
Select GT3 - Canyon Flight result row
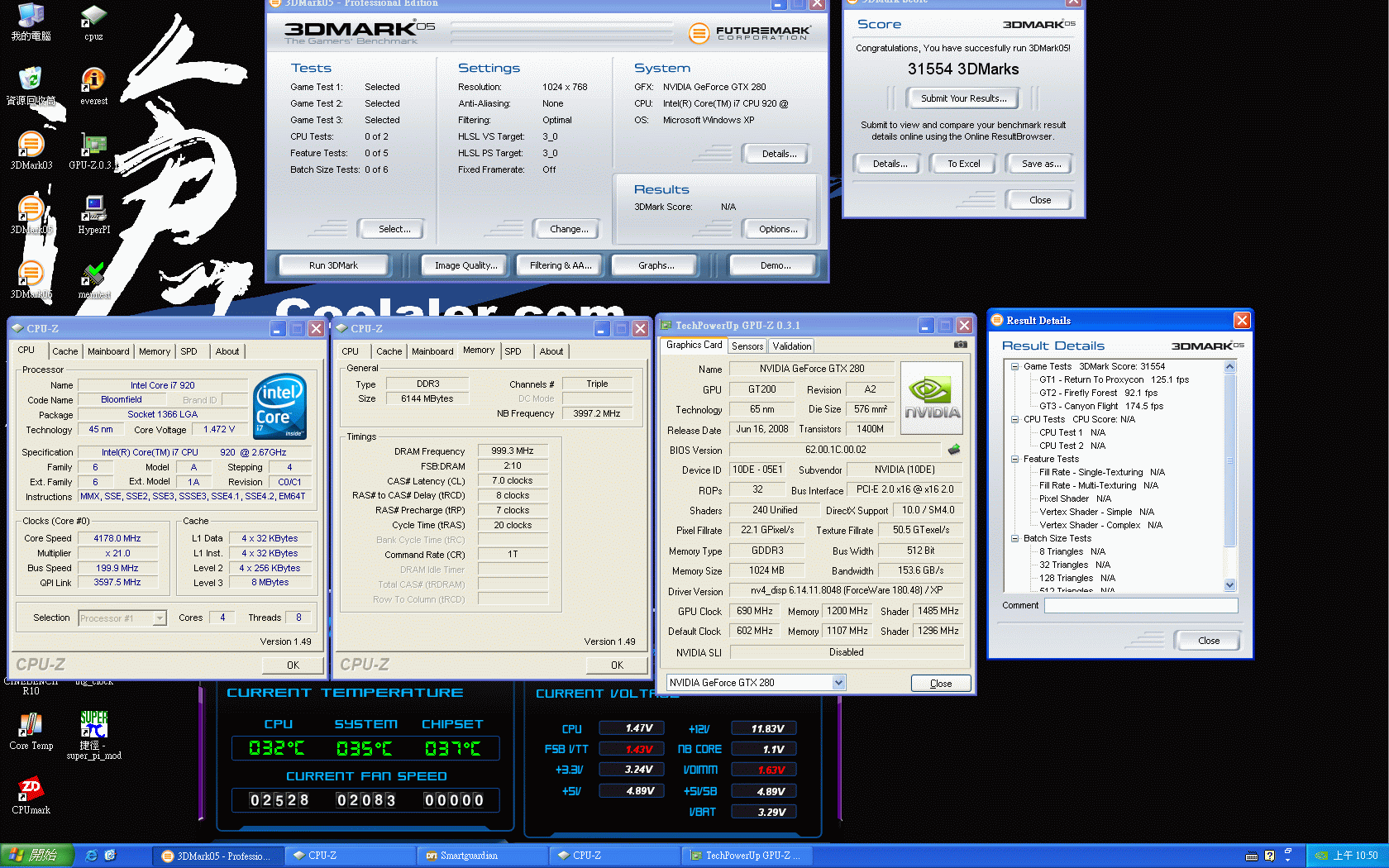pos(1100,406)
